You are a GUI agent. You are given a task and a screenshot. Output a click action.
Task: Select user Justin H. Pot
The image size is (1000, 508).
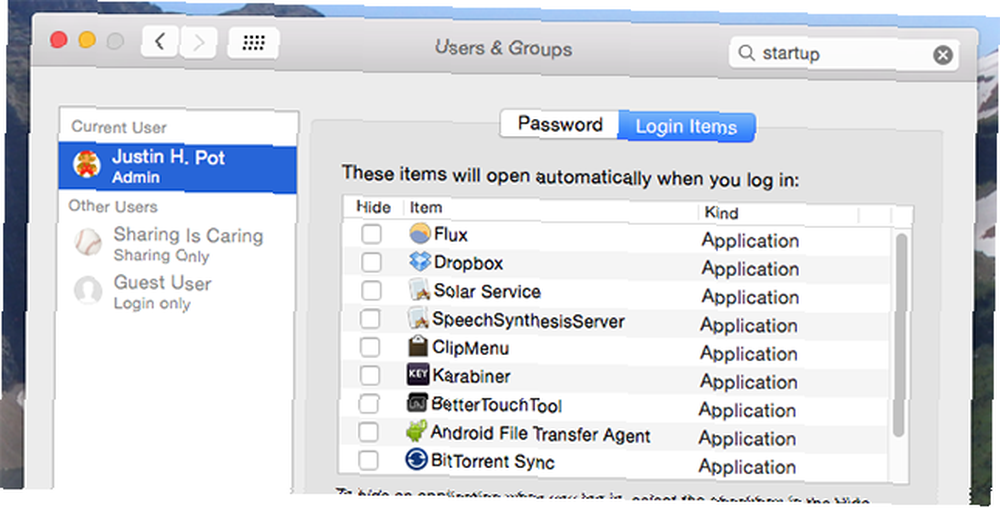178,166
